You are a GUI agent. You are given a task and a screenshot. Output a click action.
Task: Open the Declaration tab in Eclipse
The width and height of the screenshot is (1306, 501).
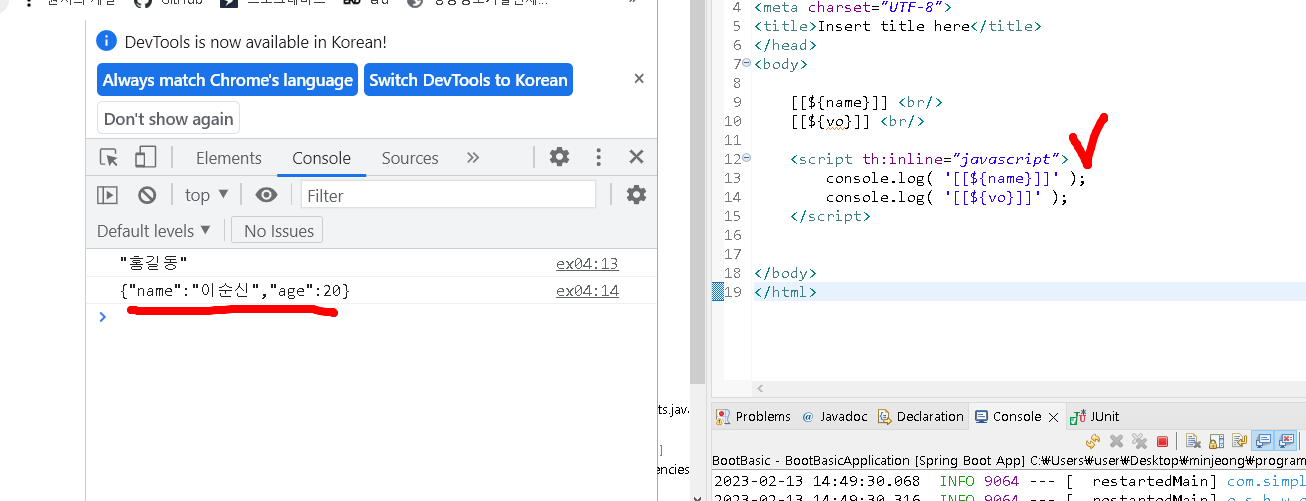tap(920, 416)
